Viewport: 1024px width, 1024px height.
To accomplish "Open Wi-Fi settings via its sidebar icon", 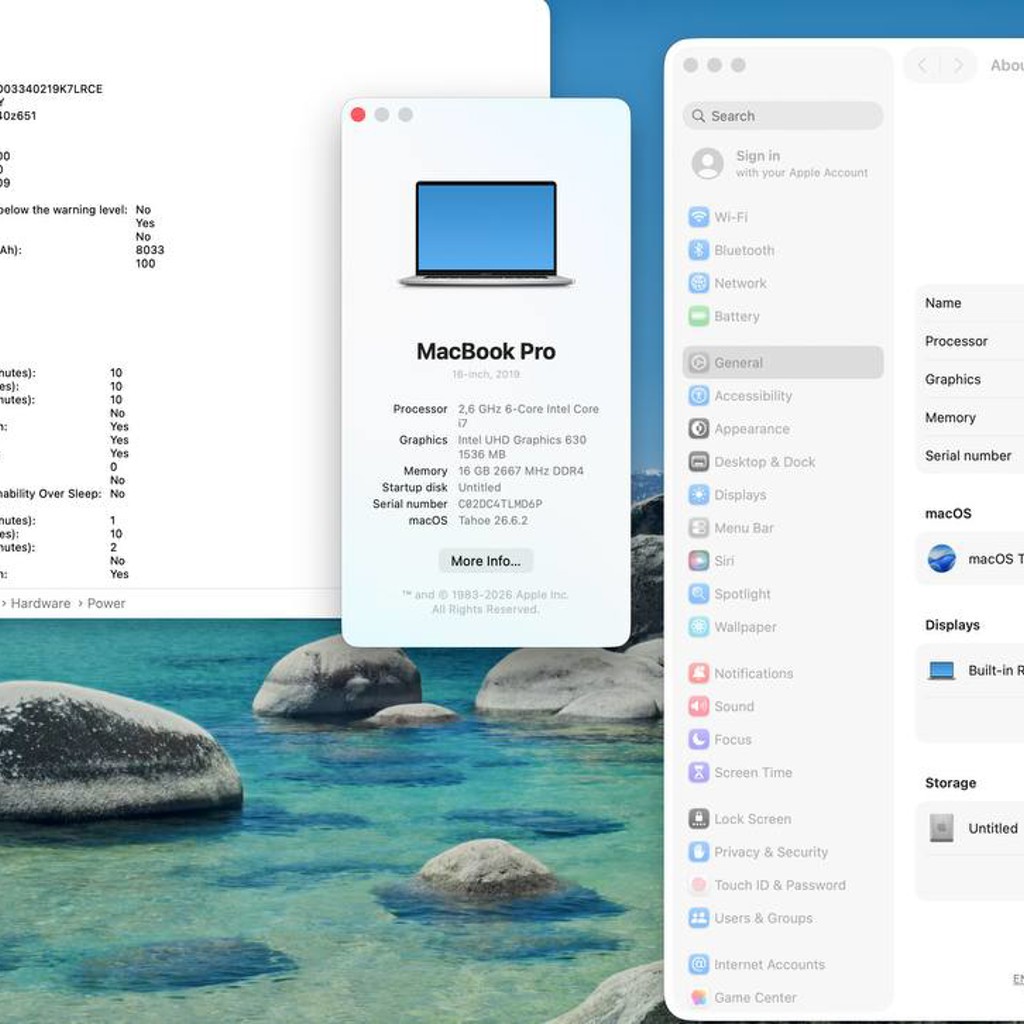I will click(698, 217).
